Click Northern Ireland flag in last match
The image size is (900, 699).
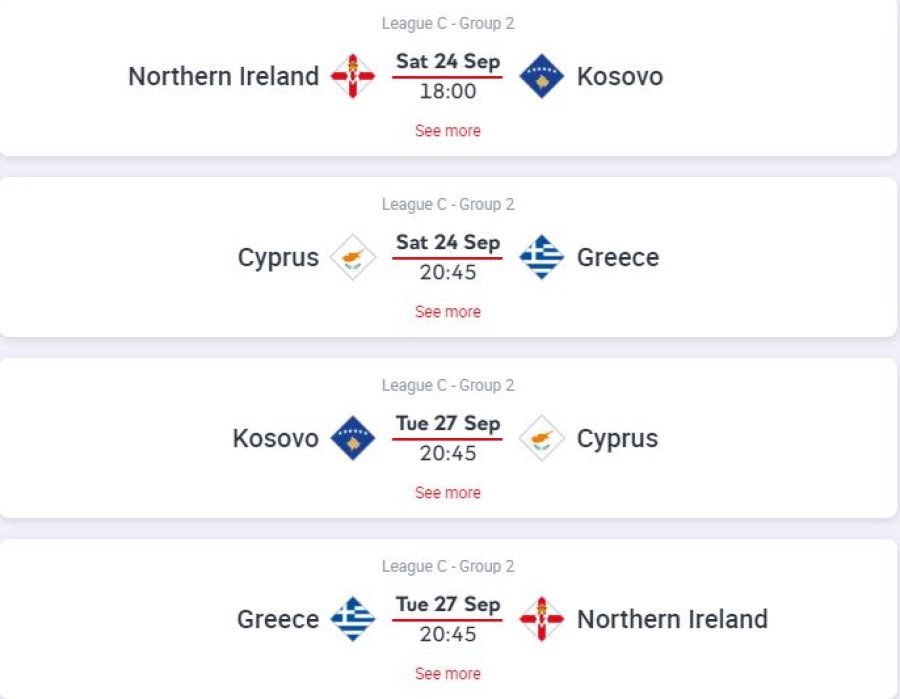541,619
